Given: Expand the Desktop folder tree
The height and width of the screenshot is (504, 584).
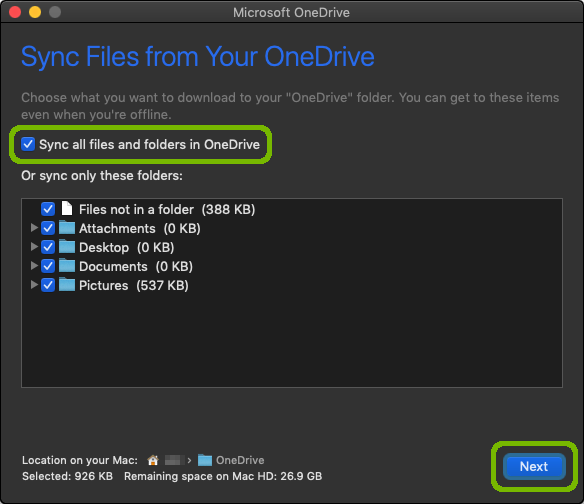Looking at the screenshot, I should pos(34,247).
